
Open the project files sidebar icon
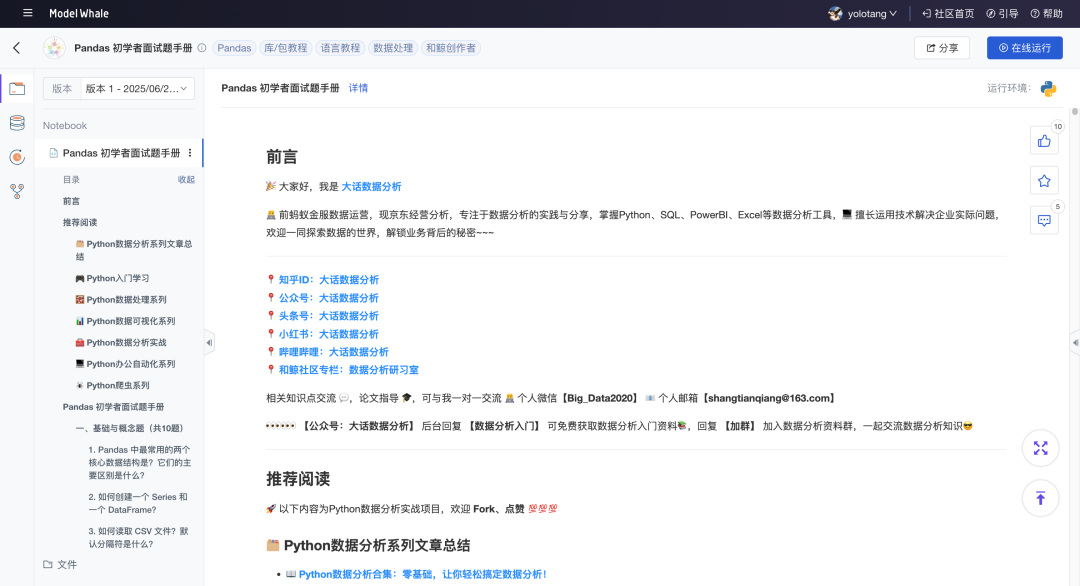point(17,89)
